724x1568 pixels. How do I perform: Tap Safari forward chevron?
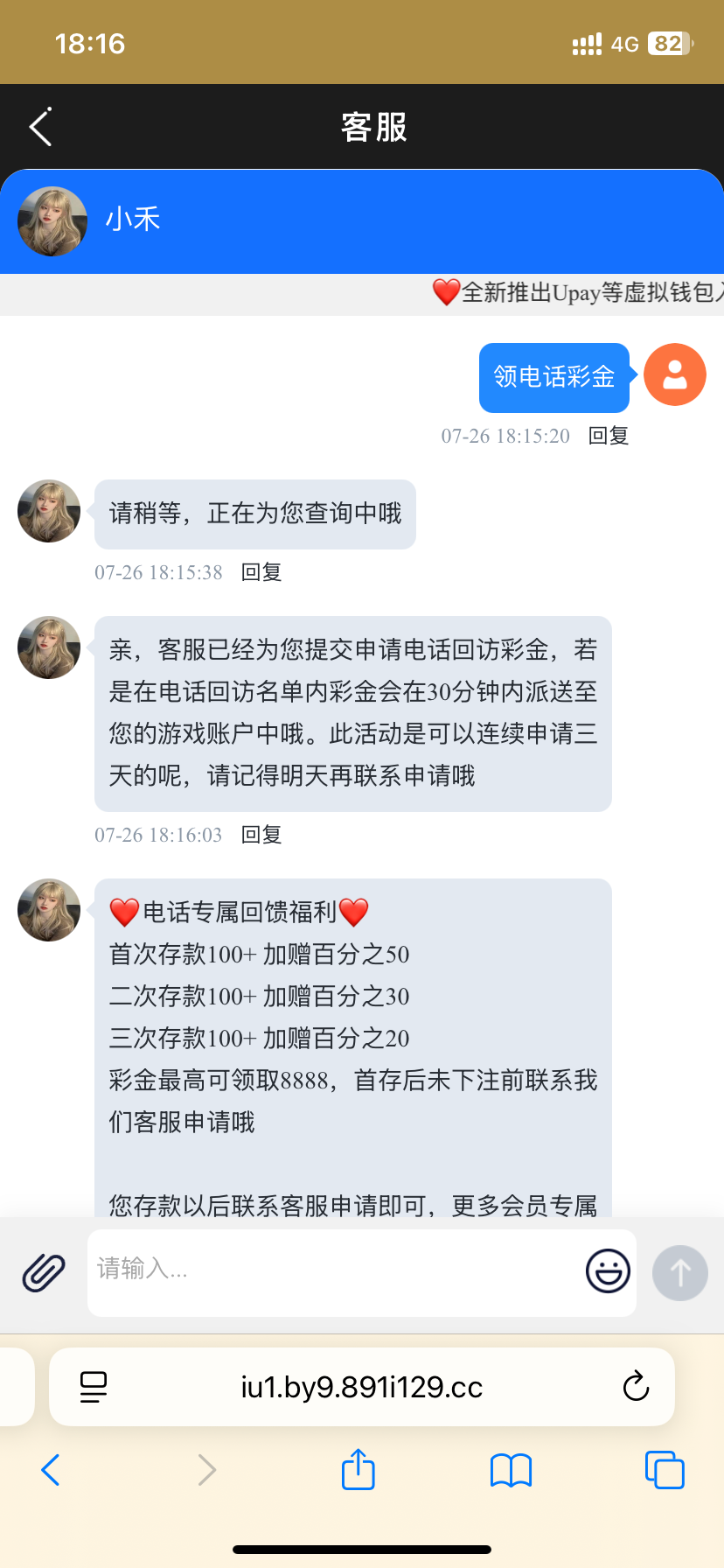(206, 1470)
